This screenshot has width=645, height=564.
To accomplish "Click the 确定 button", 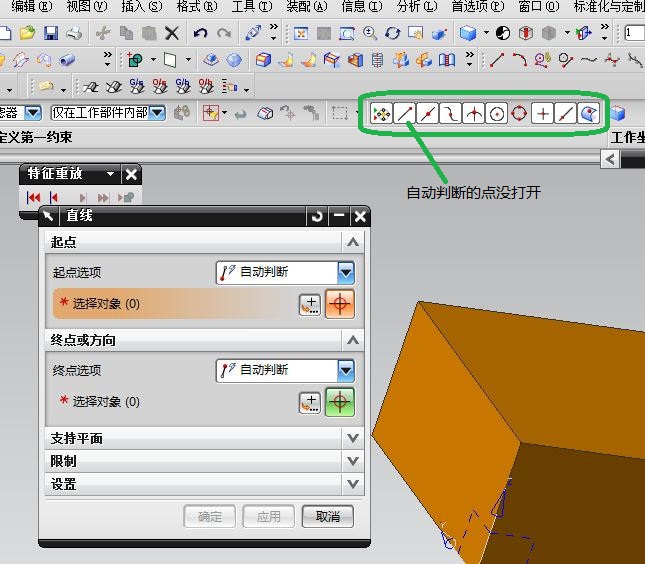I will pyautogui.click(x=210, y=516).
